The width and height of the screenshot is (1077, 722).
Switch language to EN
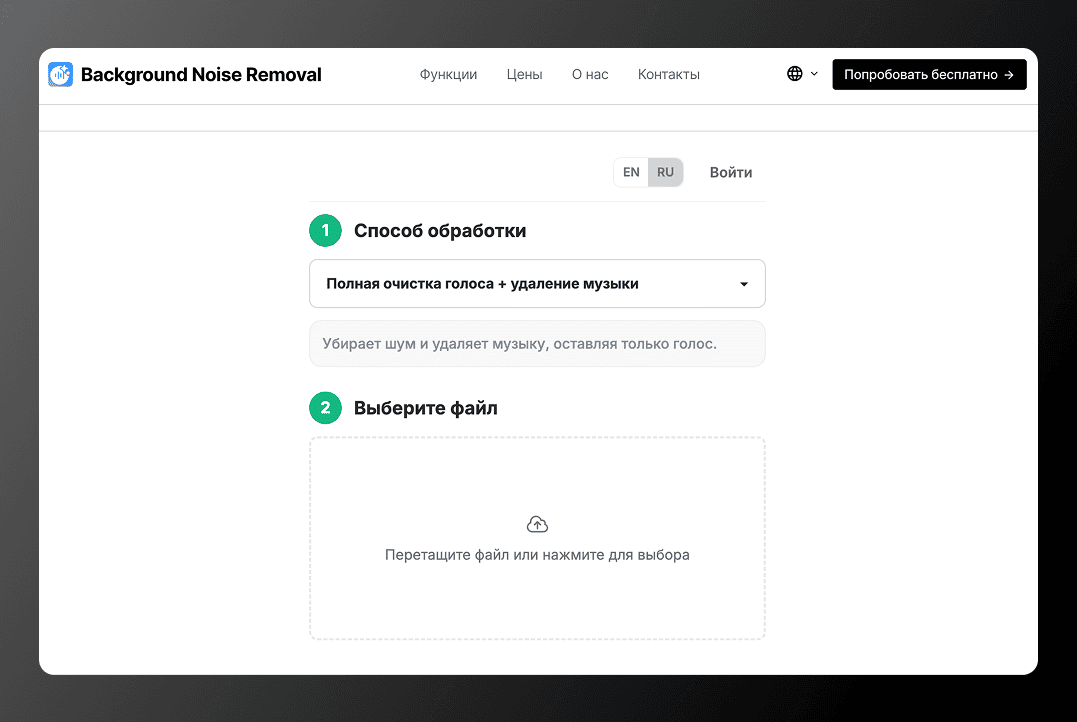tap(631, 172)
